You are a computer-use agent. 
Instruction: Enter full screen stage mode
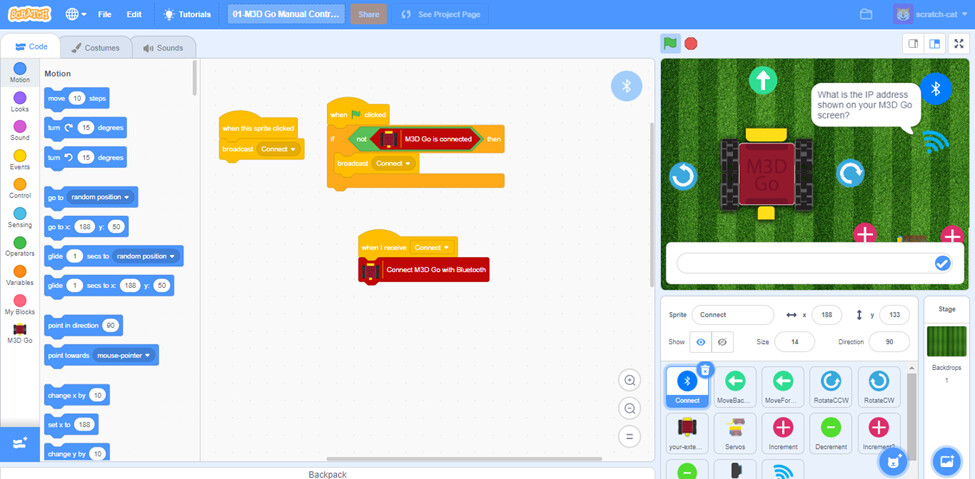(958, 44)
